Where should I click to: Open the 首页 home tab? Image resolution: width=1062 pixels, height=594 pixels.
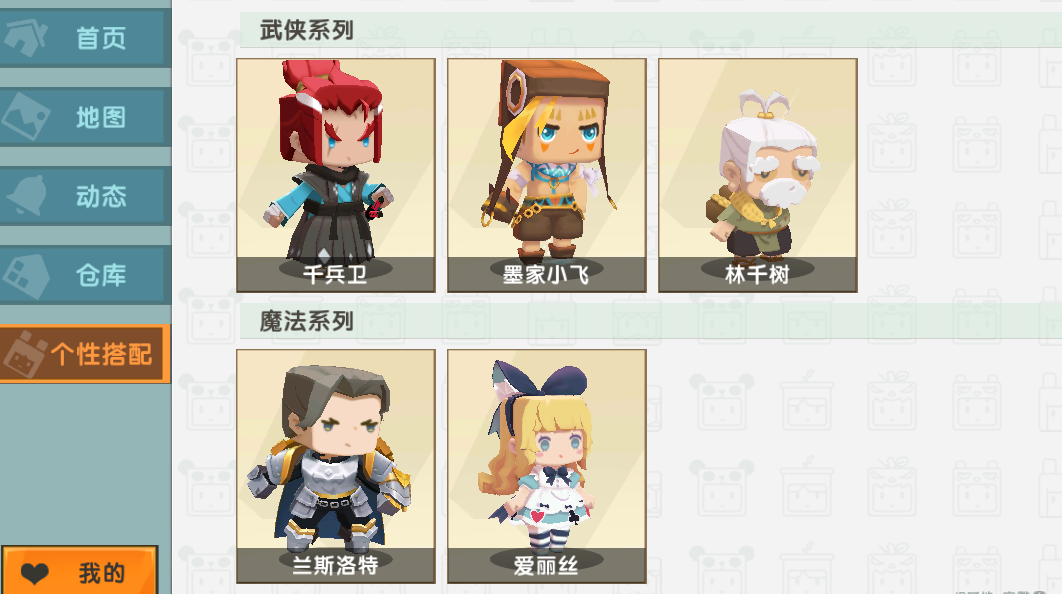click(x=84, y=37)
